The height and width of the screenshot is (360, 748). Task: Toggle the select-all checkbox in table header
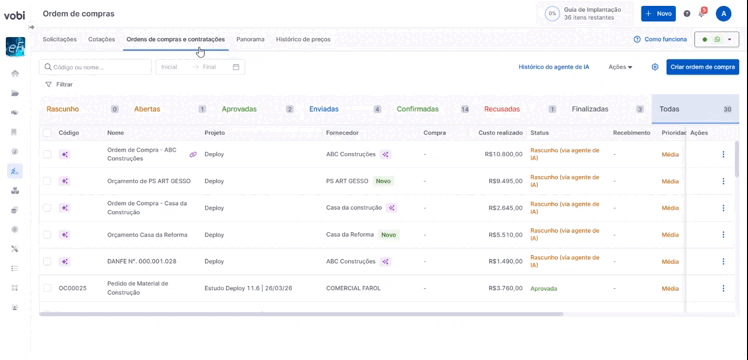click(47, 133)
